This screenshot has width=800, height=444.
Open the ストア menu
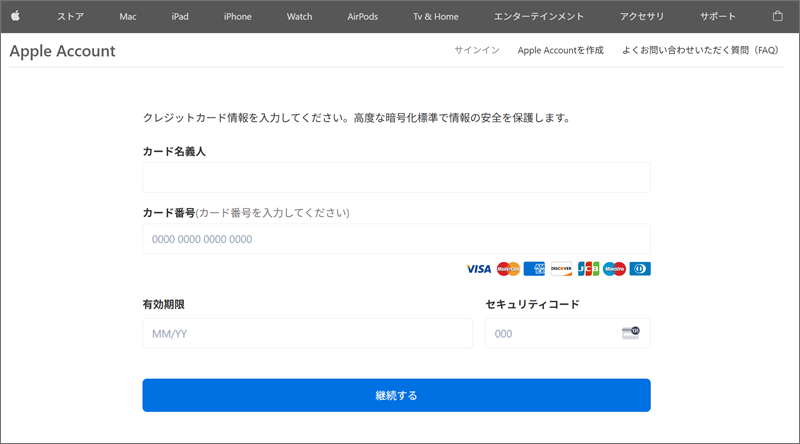[x=70, y=16]
